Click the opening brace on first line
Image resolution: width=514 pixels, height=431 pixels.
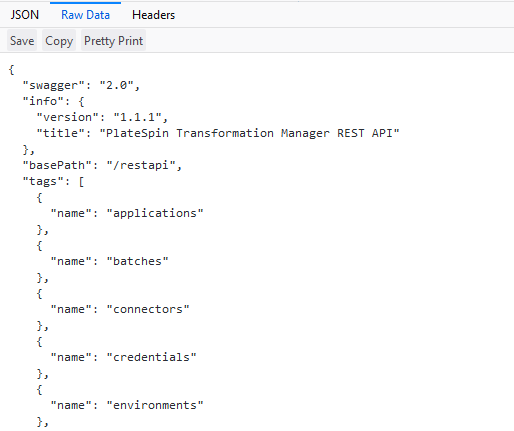(11, 70)
